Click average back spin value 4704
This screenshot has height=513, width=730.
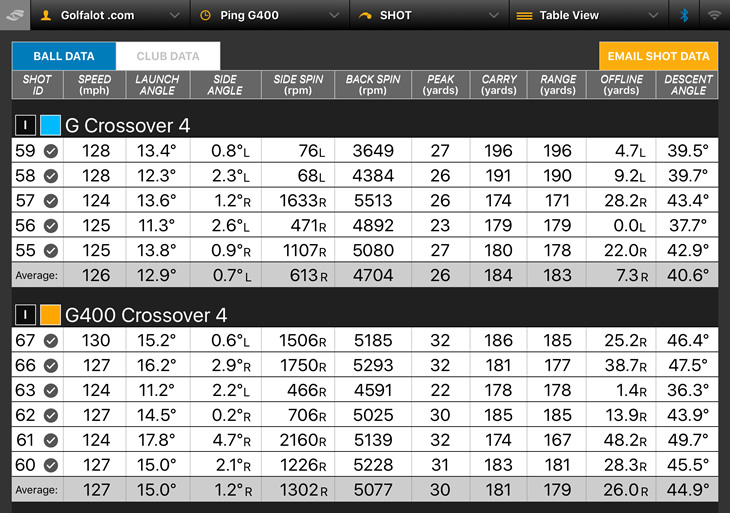pyautogui.click(x=373, y=276)
